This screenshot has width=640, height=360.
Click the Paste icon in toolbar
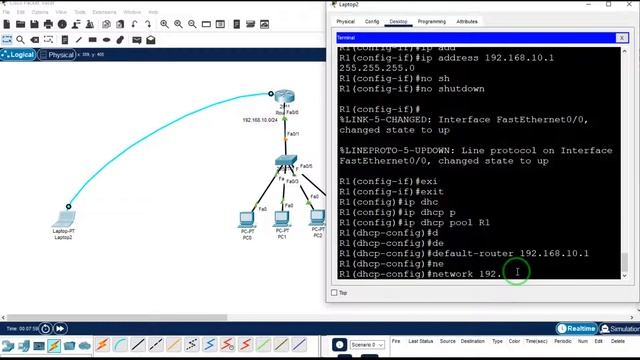pos(120,24)
